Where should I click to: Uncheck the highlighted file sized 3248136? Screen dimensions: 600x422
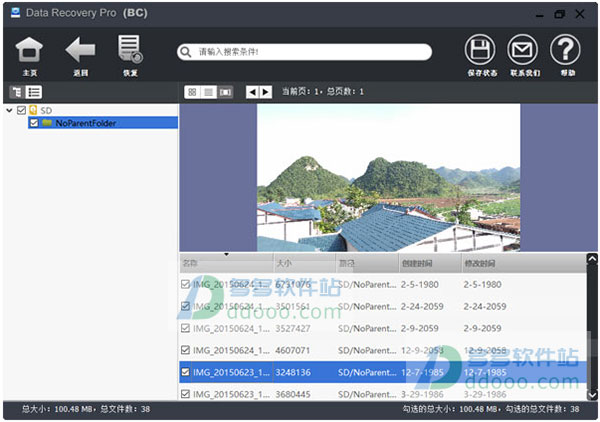point(185,372)
